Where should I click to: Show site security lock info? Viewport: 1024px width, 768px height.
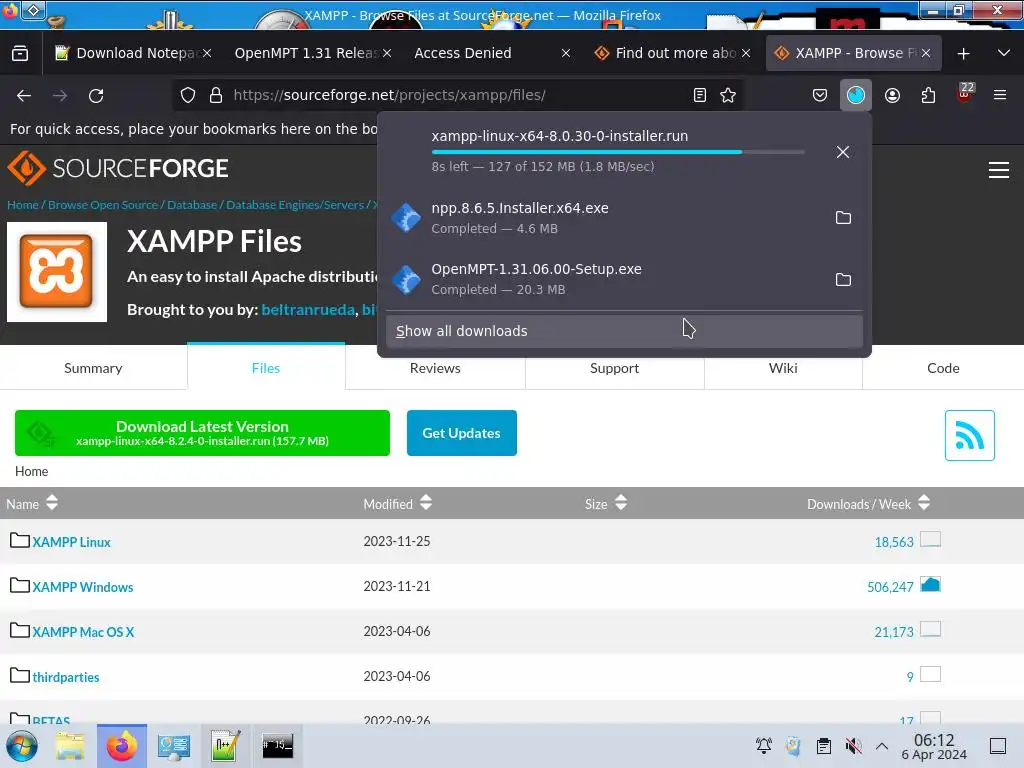[216, 95]
